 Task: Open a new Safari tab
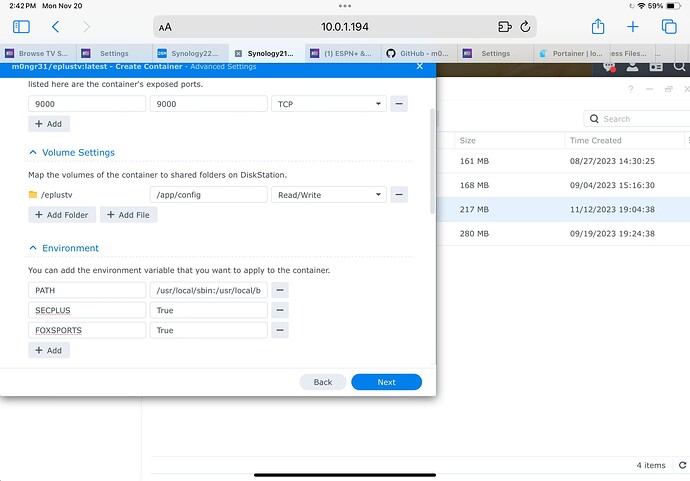click(633, 27)
